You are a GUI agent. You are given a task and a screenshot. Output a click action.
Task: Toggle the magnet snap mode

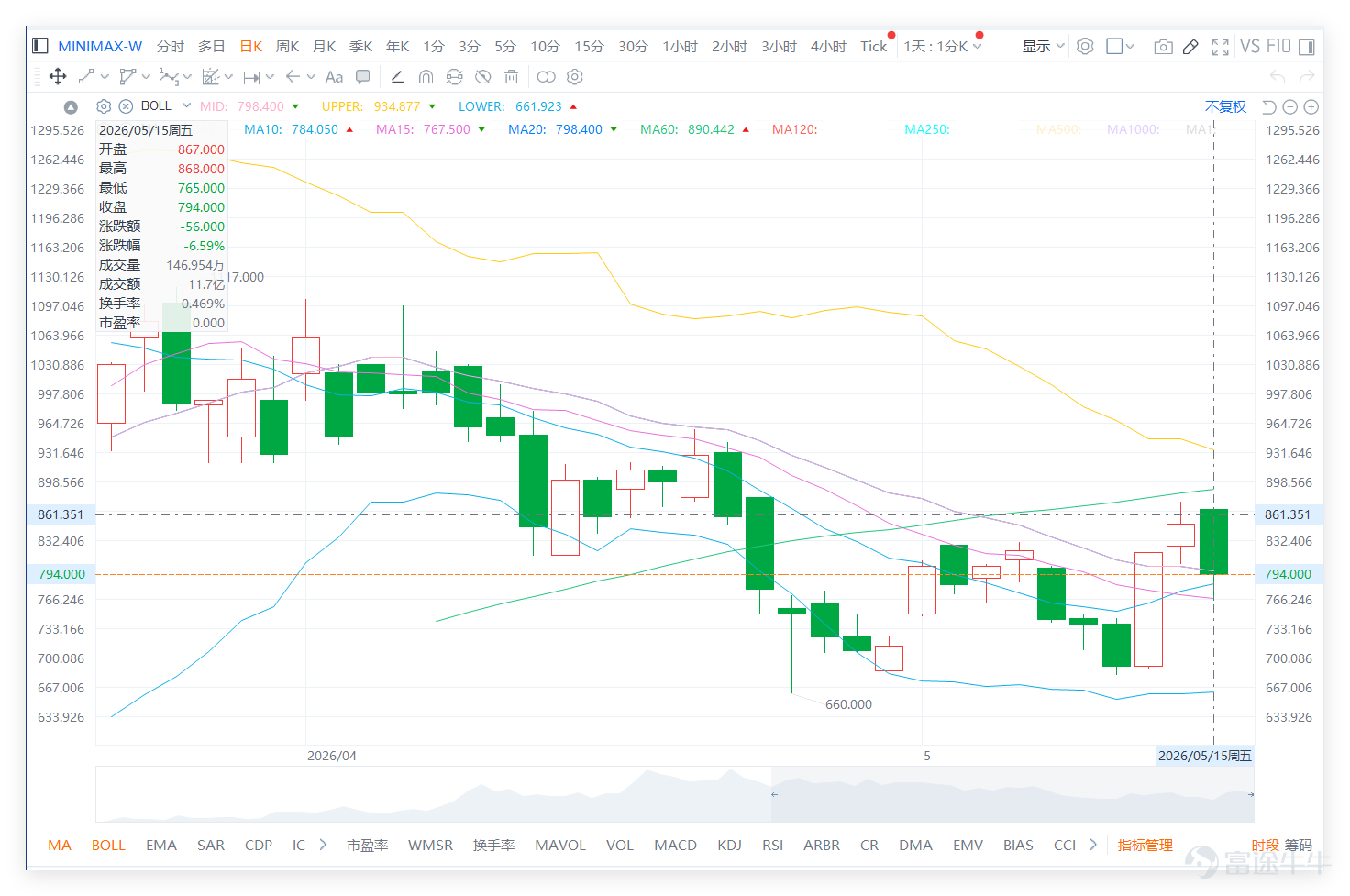426,77
